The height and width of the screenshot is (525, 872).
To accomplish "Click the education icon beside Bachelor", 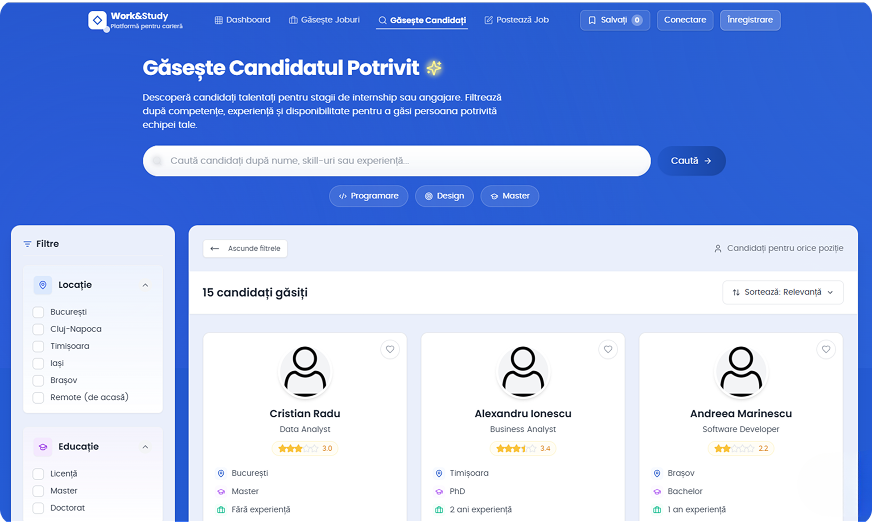I will (657, 492).
